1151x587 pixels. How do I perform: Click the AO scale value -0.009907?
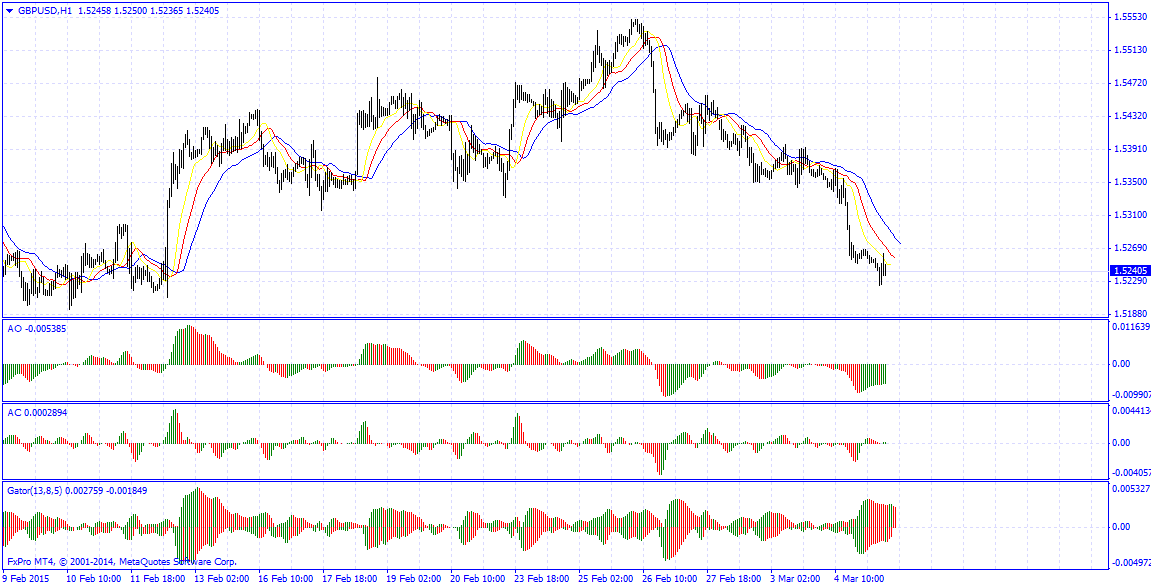[1133, 395]
